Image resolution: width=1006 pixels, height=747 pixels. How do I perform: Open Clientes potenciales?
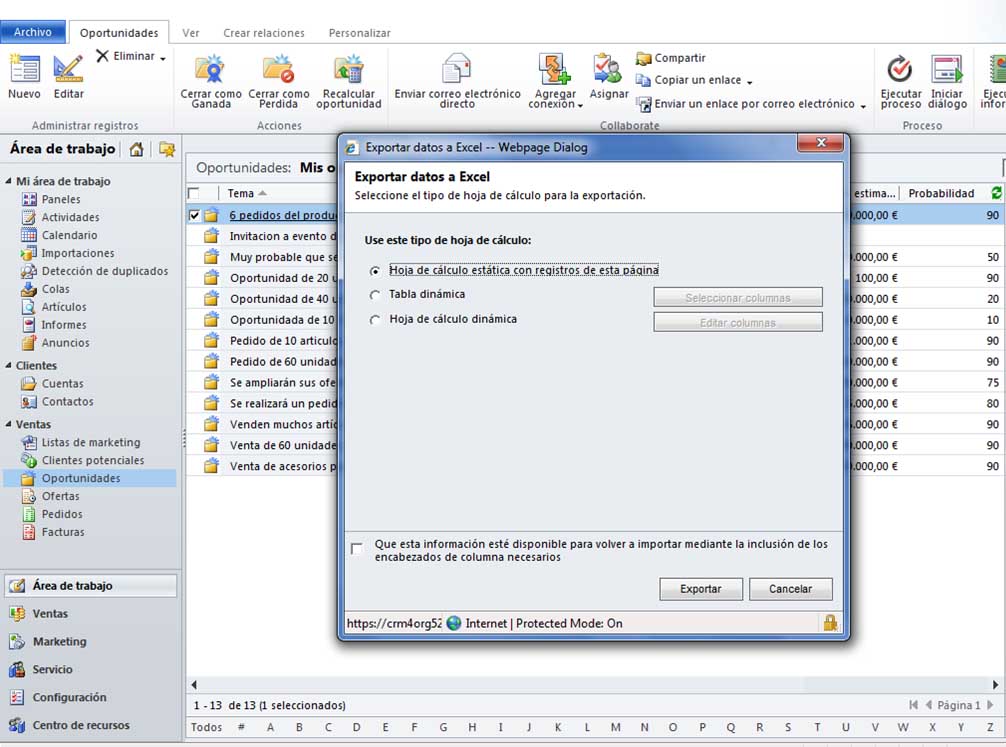coord(92,461)
